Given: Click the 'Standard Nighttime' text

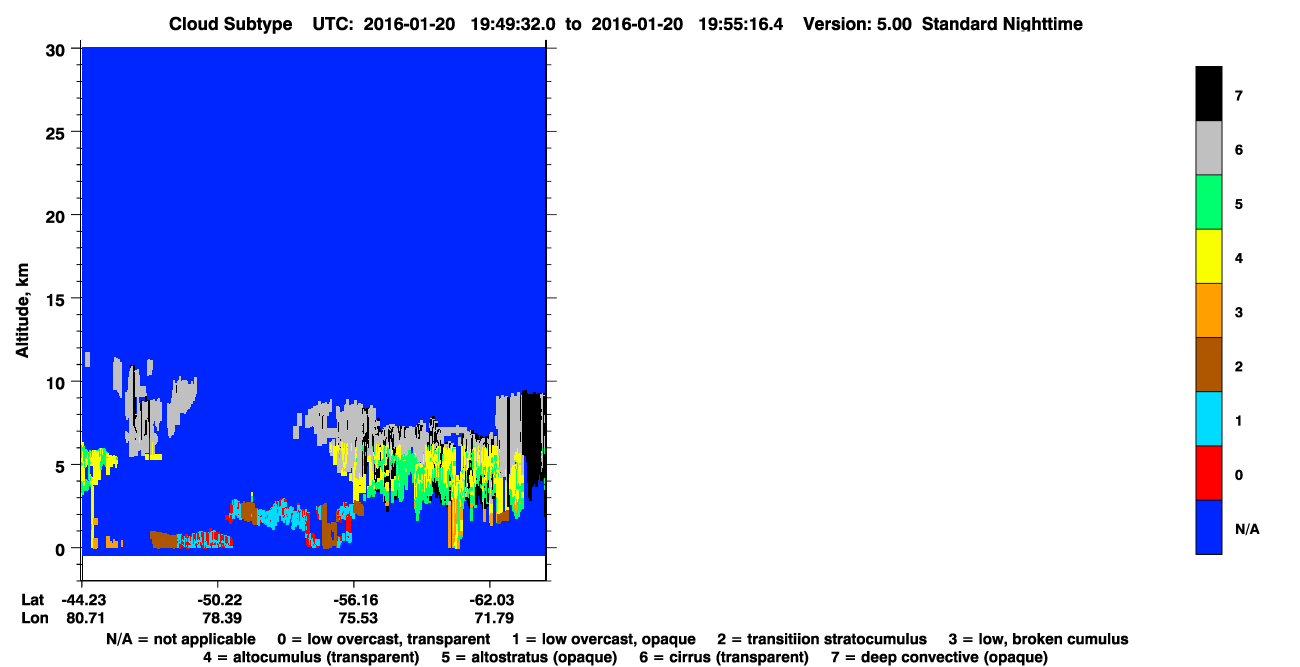Looking at the screenshot, I should 1002,24.
